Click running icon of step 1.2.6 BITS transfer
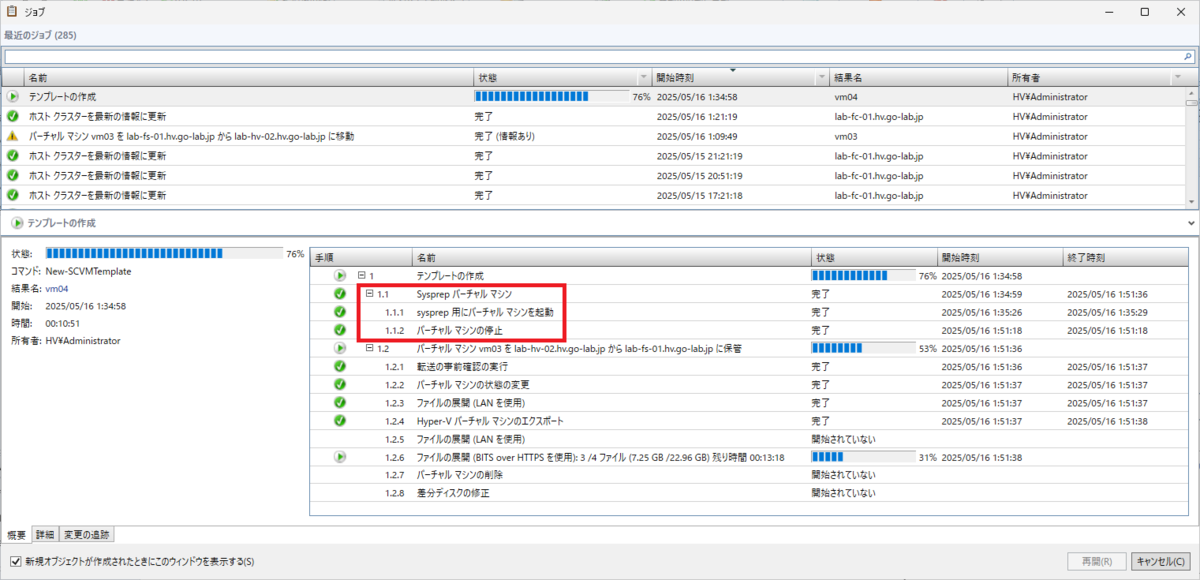The height and width of the screenshot is (580, 1200). 340,457
